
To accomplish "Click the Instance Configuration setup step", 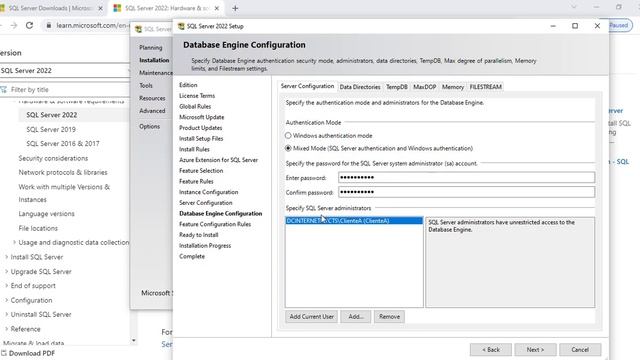I will 208,192.
